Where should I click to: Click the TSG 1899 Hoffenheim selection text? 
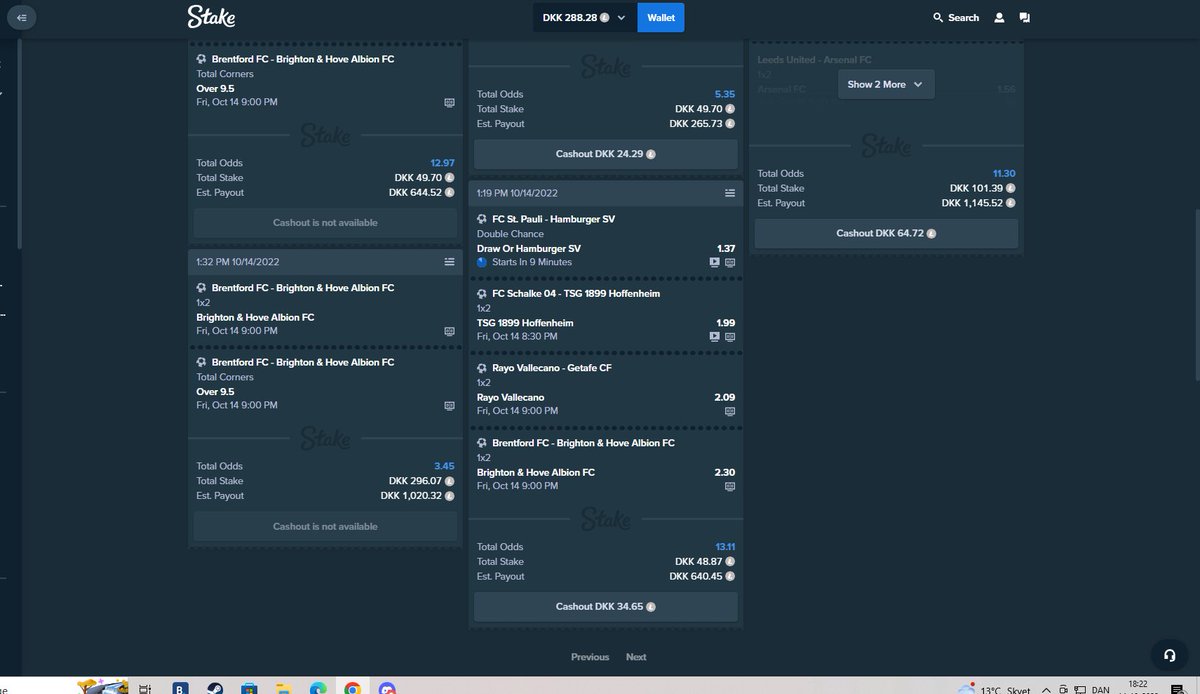525,323
